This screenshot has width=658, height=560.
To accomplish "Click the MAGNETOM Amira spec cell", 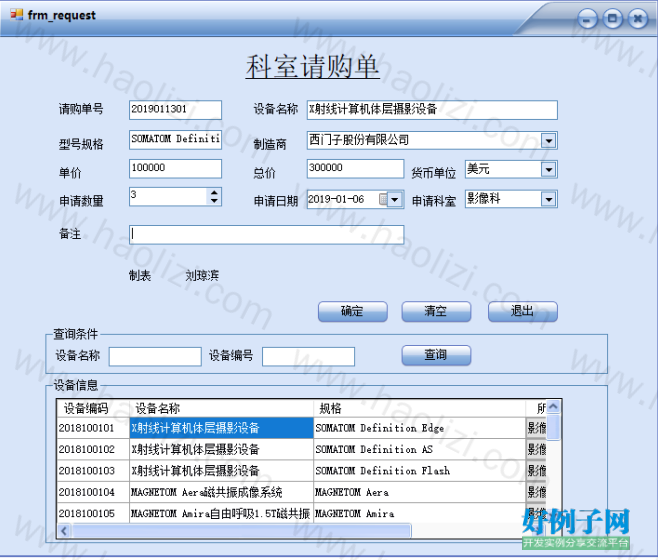I will click(419, 513).
